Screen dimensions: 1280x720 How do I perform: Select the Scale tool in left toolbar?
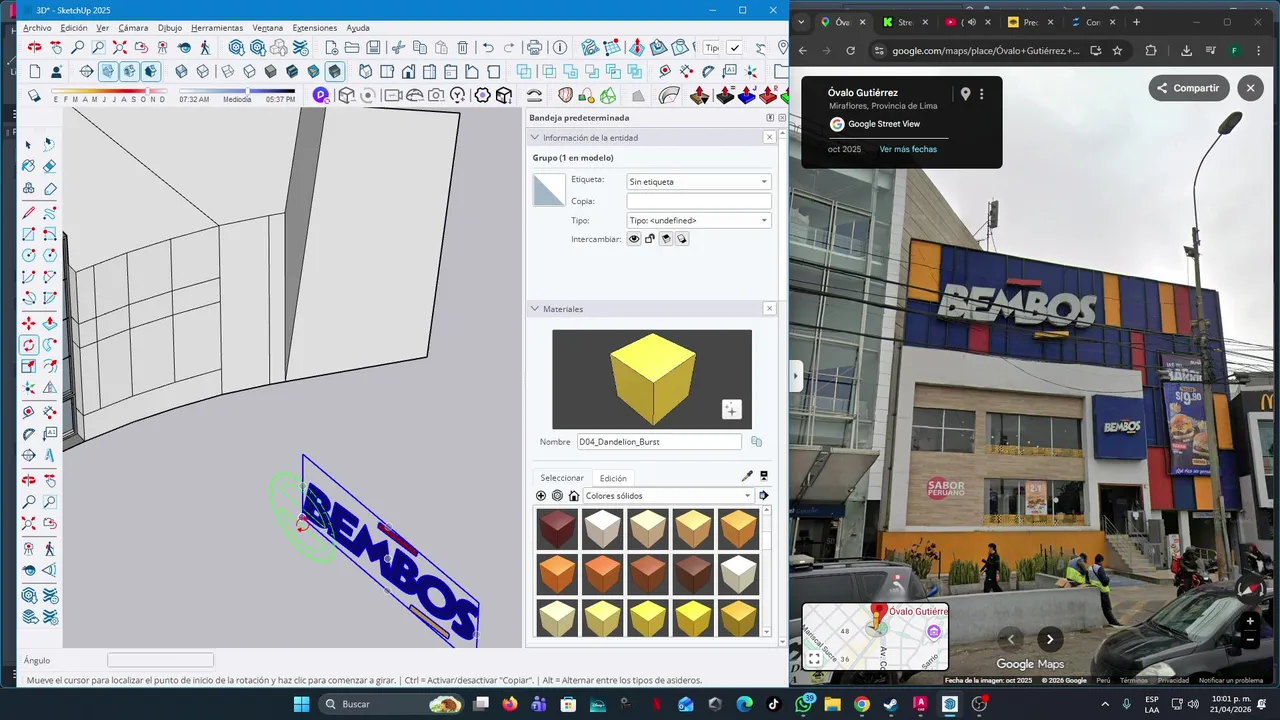(x=29, y=367)
